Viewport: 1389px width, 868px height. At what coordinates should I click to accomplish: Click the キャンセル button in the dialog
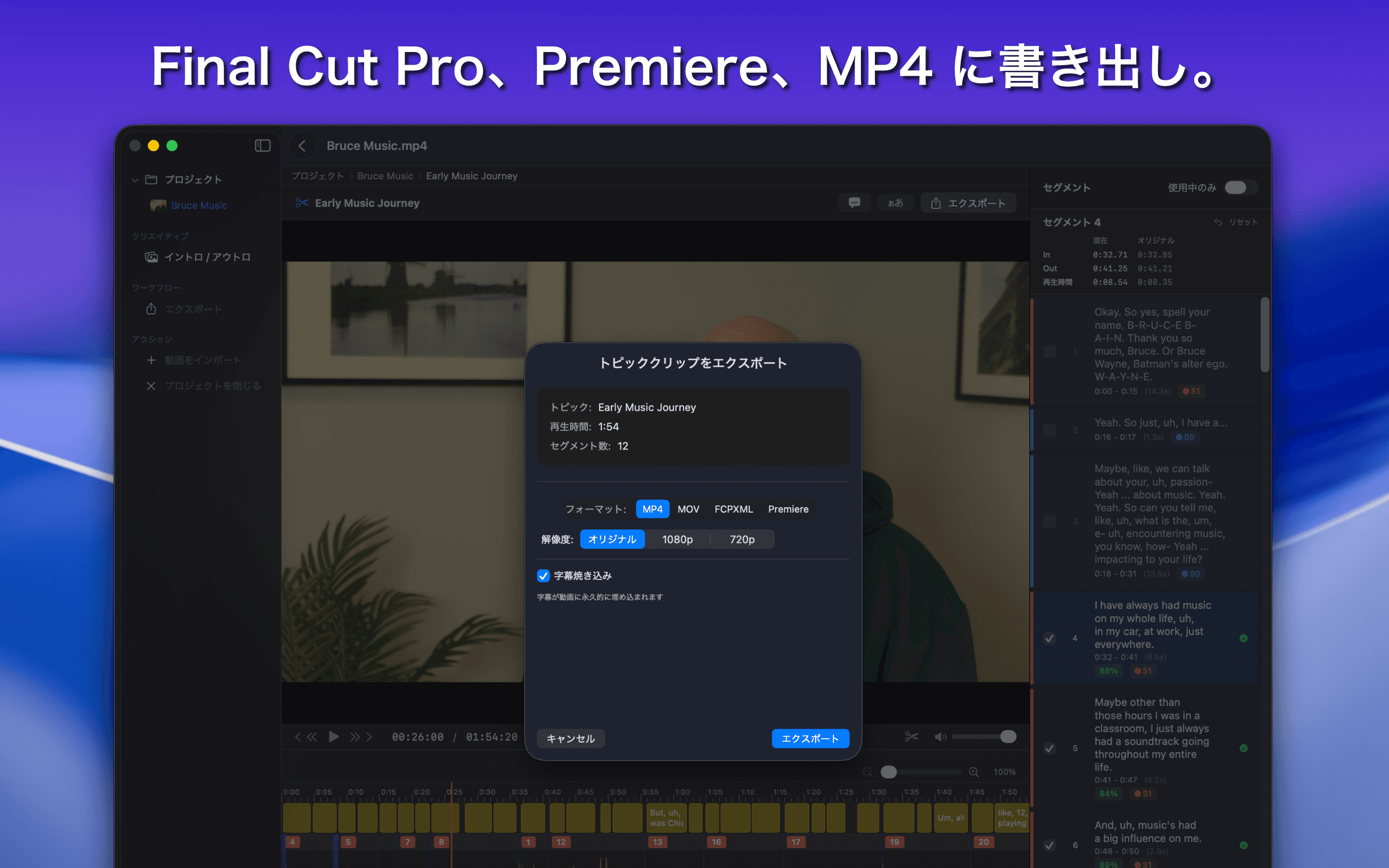pyautogui.click(x=571, y=739)
